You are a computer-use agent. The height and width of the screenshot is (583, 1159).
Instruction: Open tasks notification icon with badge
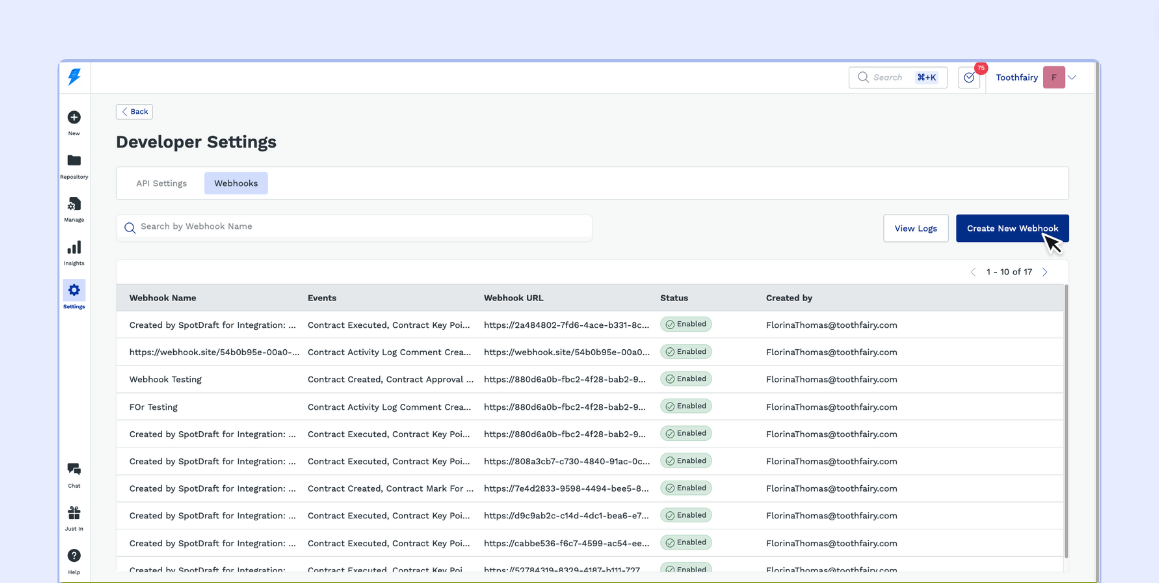pos(968,78)
